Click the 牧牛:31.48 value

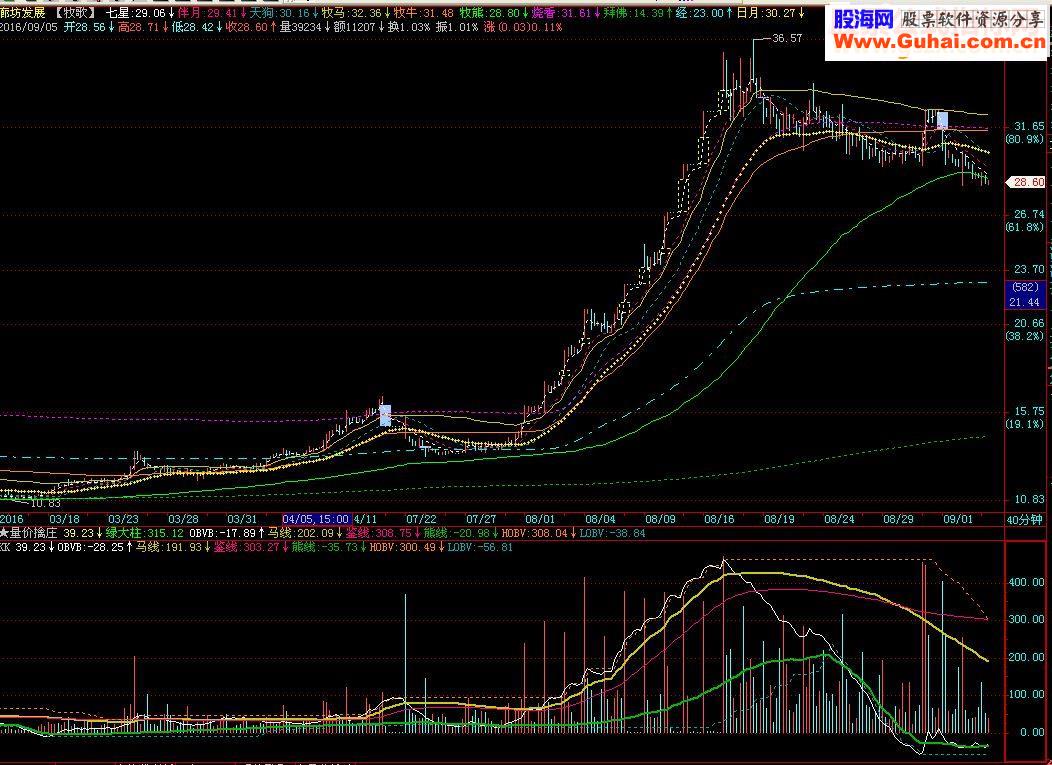[423, 13]
